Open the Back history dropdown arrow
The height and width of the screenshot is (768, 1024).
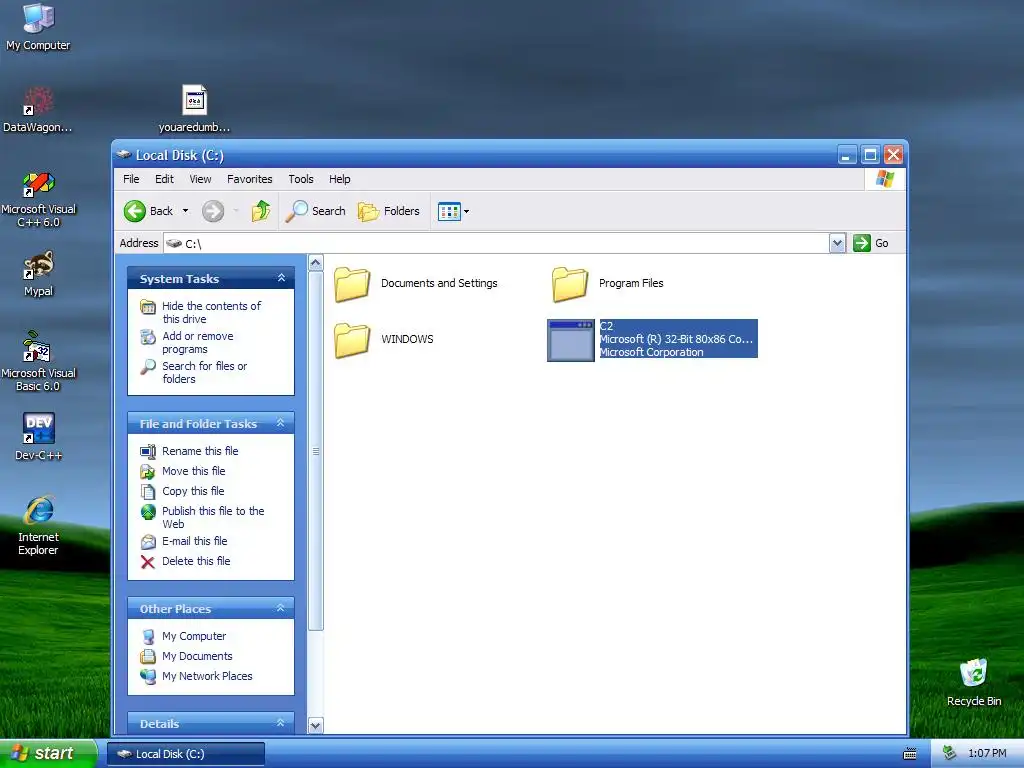[185, 211]
